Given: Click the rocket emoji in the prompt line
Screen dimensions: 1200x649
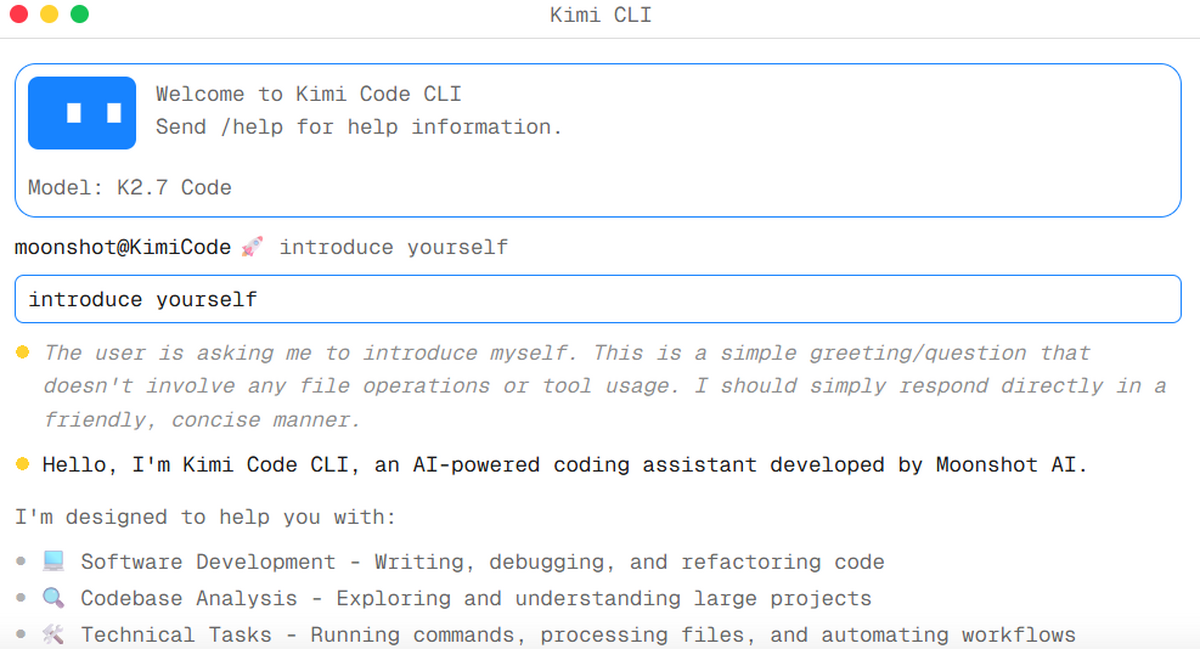Looking at the screenshot, I should click(253, 247).
